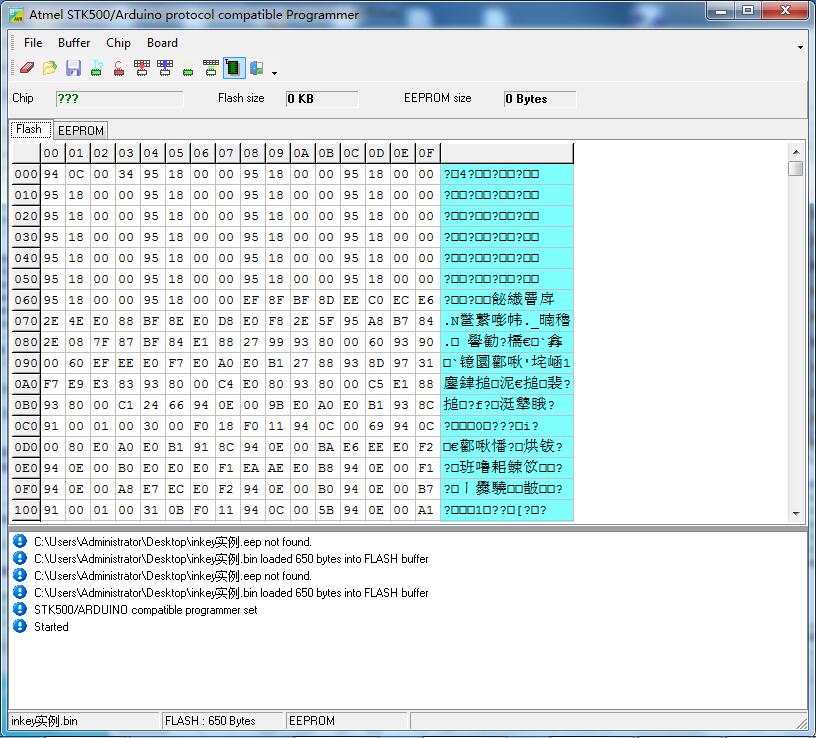Open the Buffer menu

click(74, 43)
